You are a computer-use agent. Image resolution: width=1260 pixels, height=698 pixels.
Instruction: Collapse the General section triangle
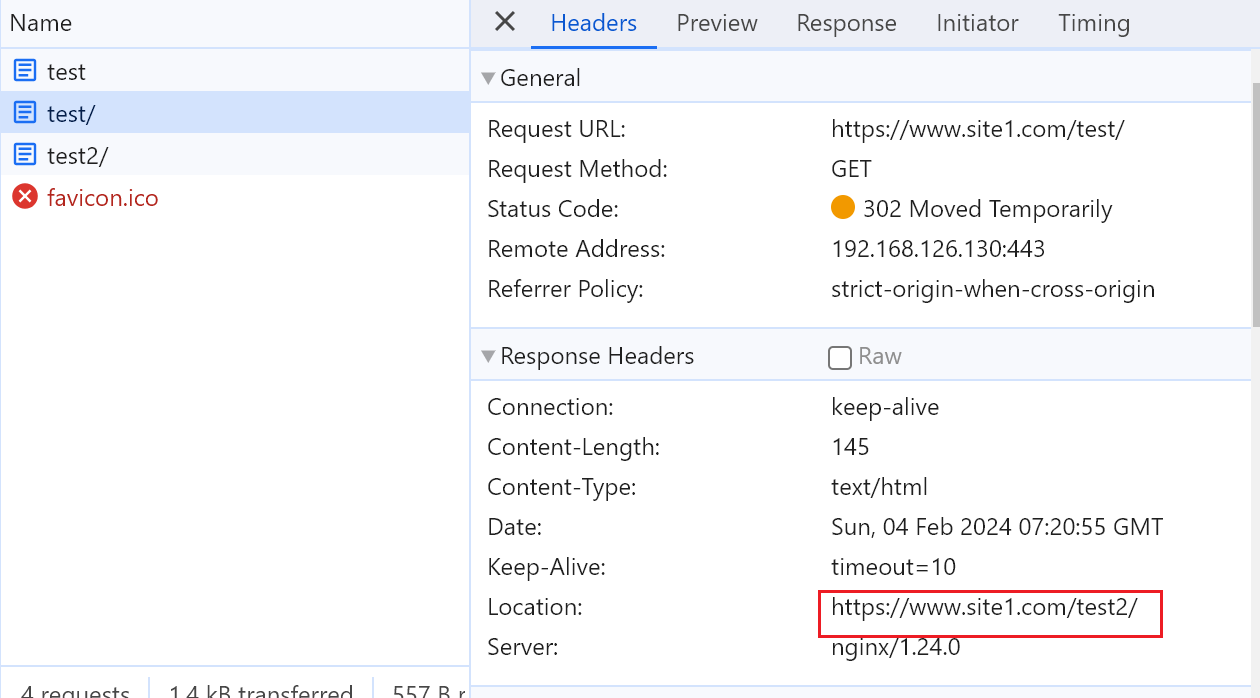(488, 78)
